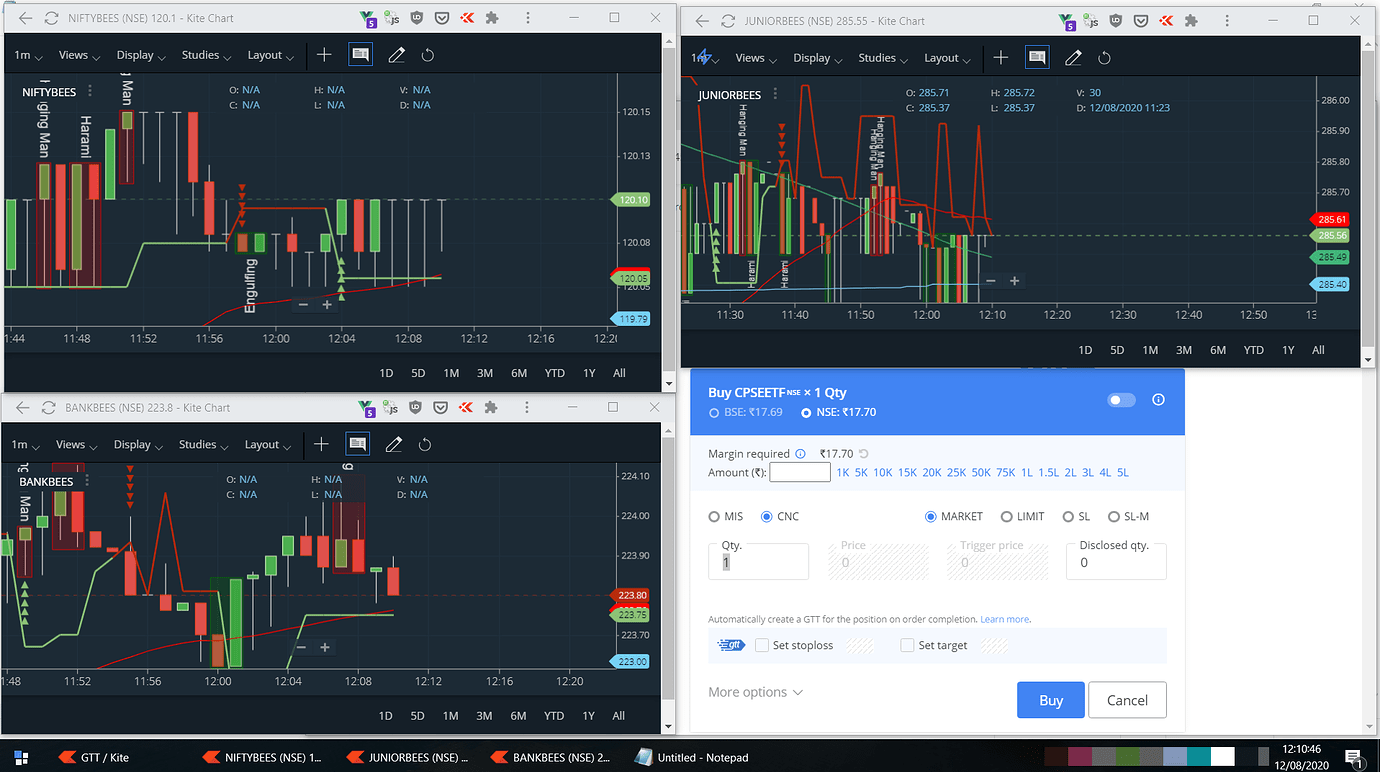Open the GTT Learn more link

(1004, 618)
